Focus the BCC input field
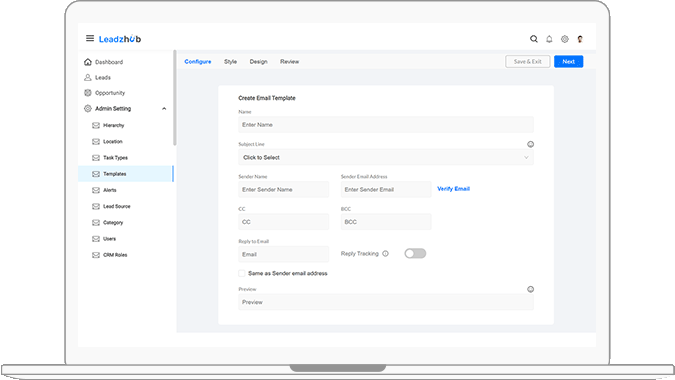Screen dimensions: 675x380 click(x=386, y=222)
